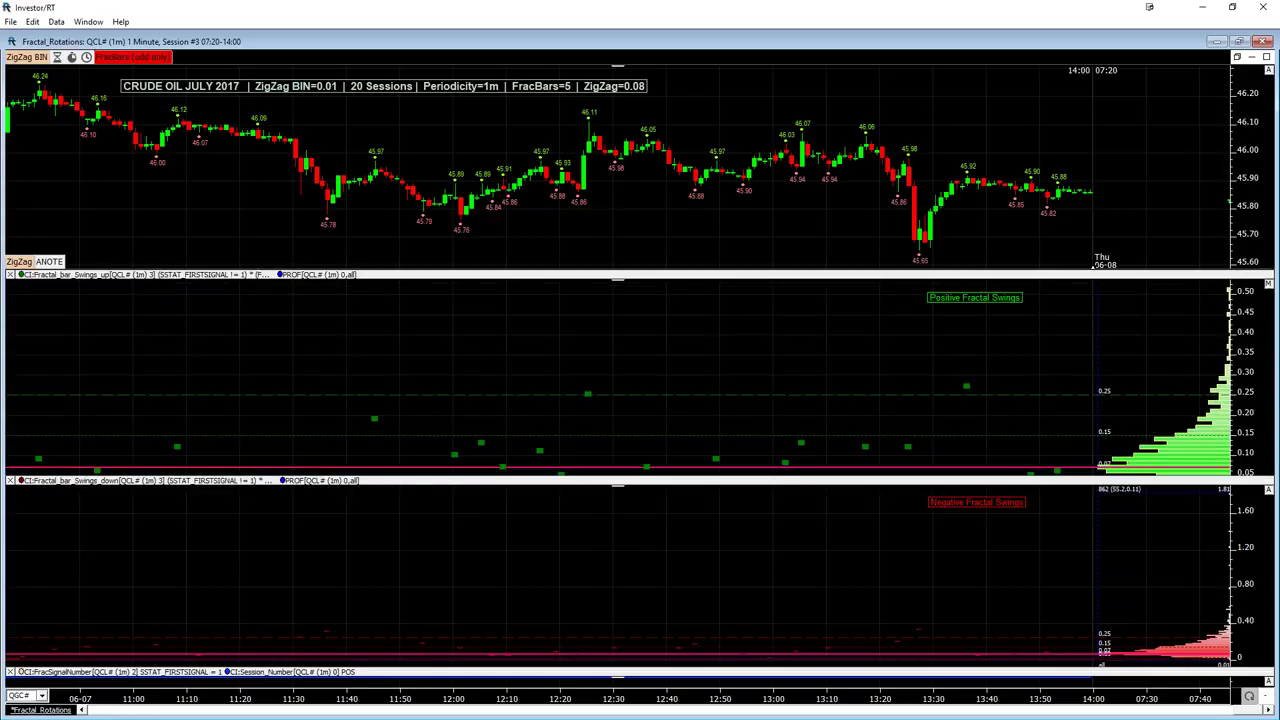Open the Data menu
Screen dimensions: 1280x720
56,22
